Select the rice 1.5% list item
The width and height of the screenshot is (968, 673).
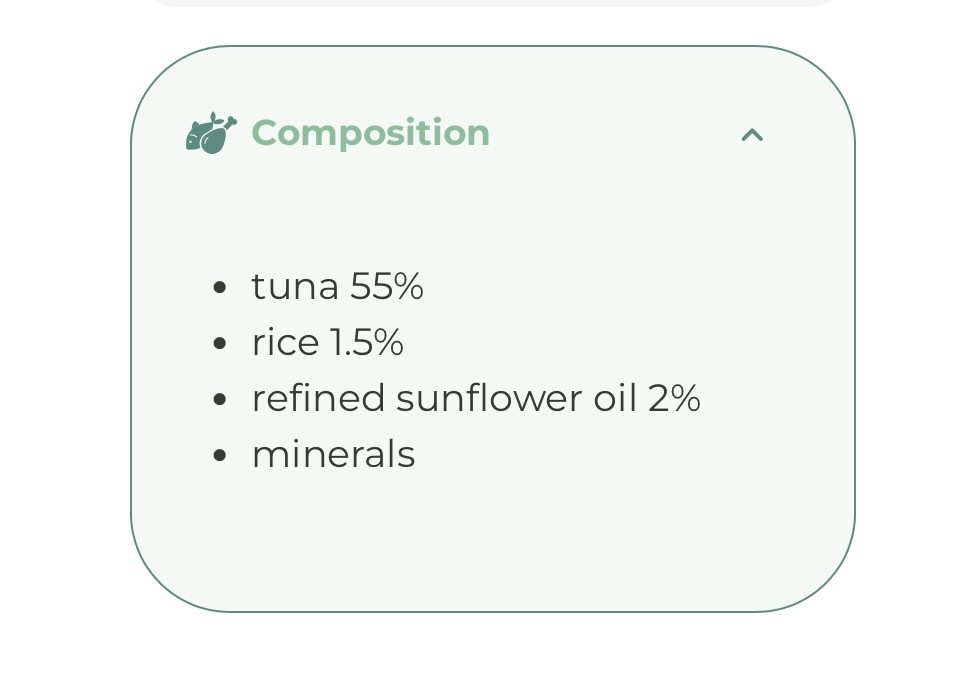327,343
